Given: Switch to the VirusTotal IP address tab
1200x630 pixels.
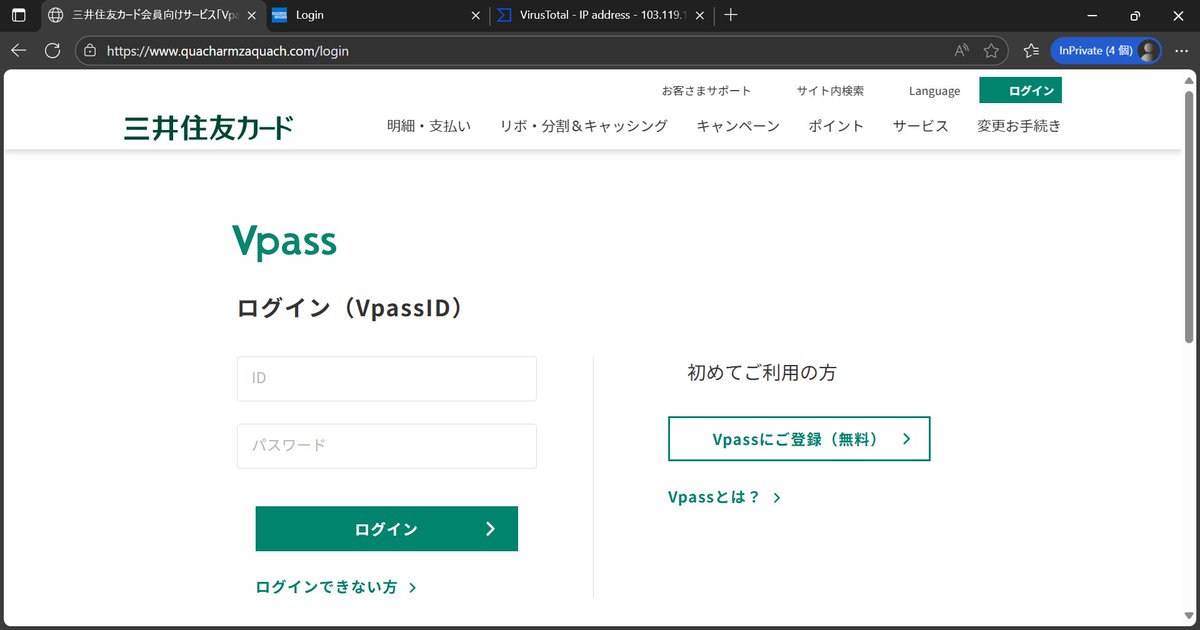Looking at the screenshot, I should 602,15.
